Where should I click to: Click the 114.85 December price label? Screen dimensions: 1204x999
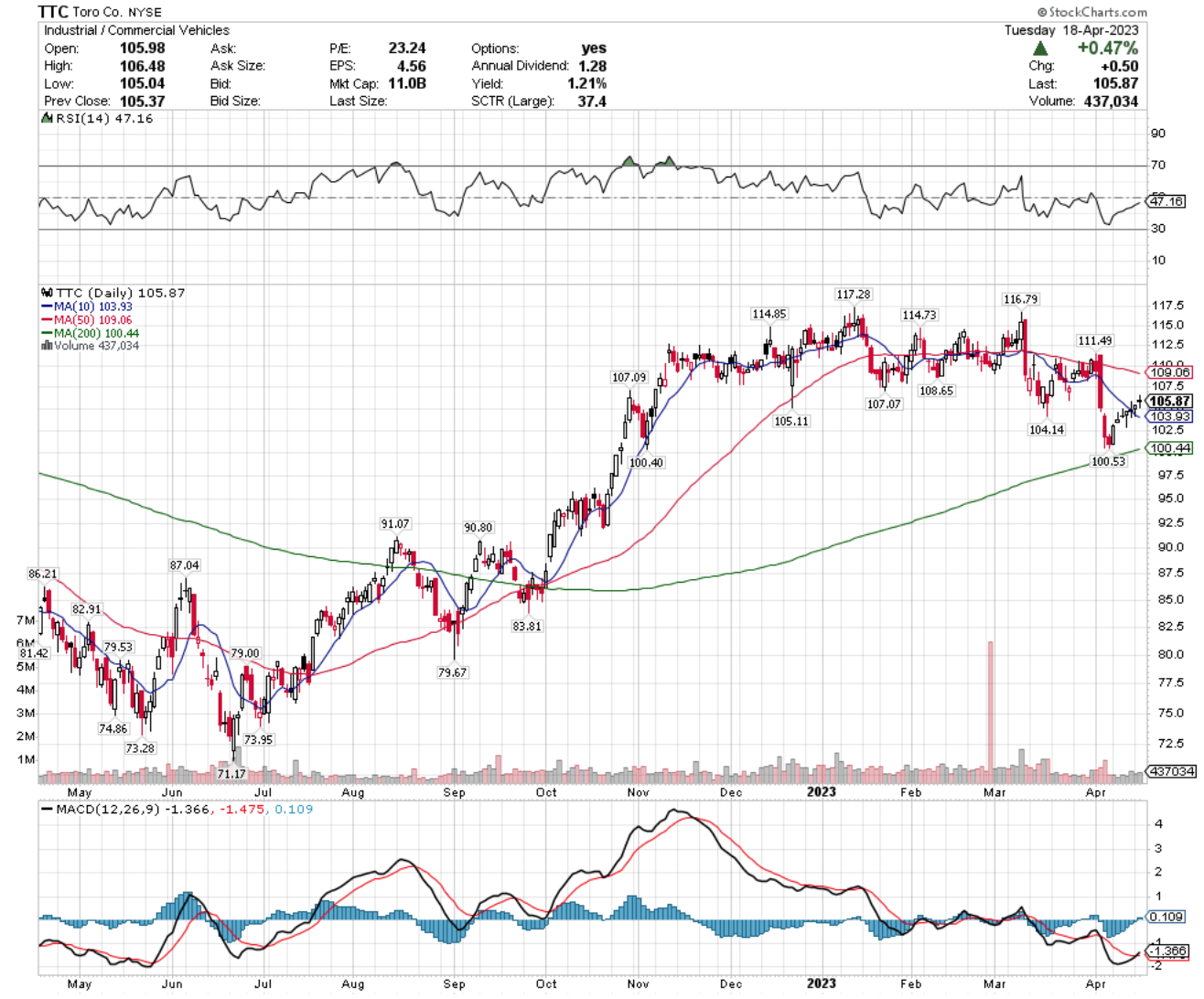click(769, 314)
